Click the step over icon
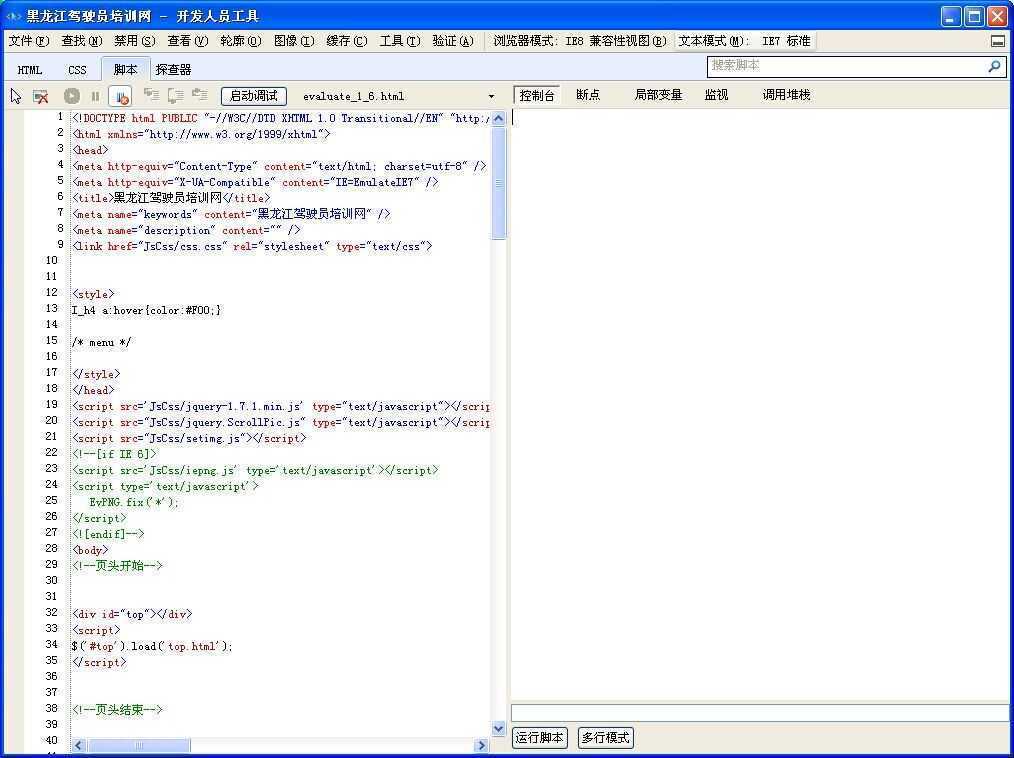 (175, 96)
